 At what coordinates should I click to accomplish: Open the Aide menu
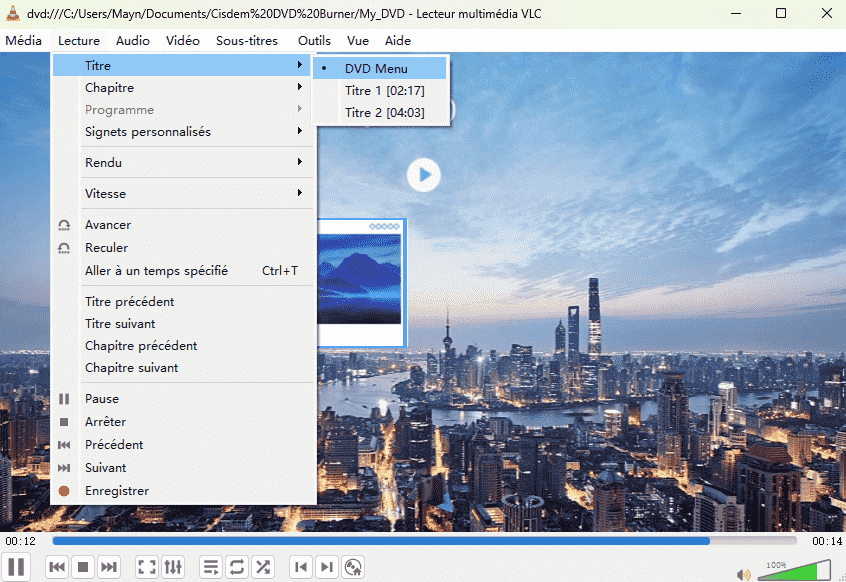click(398, 40)
